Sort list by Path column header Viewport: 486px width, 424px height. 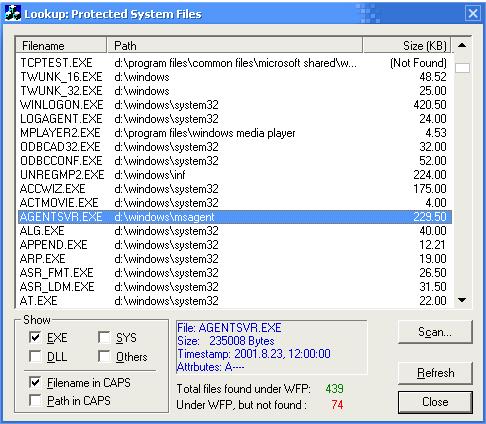(235, 45)
